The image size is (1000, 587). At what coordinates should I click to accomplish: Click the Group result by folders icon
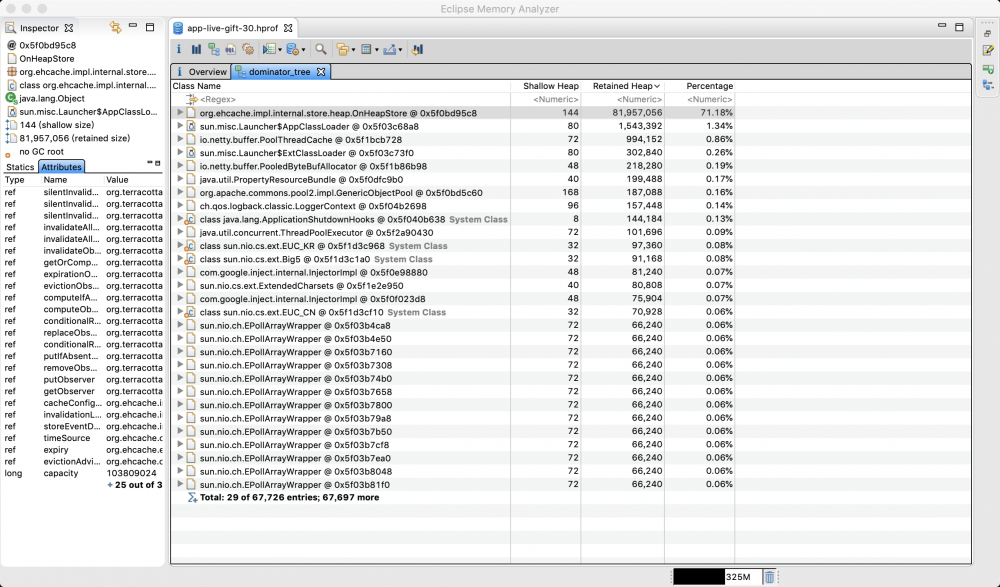click(343, 49)
